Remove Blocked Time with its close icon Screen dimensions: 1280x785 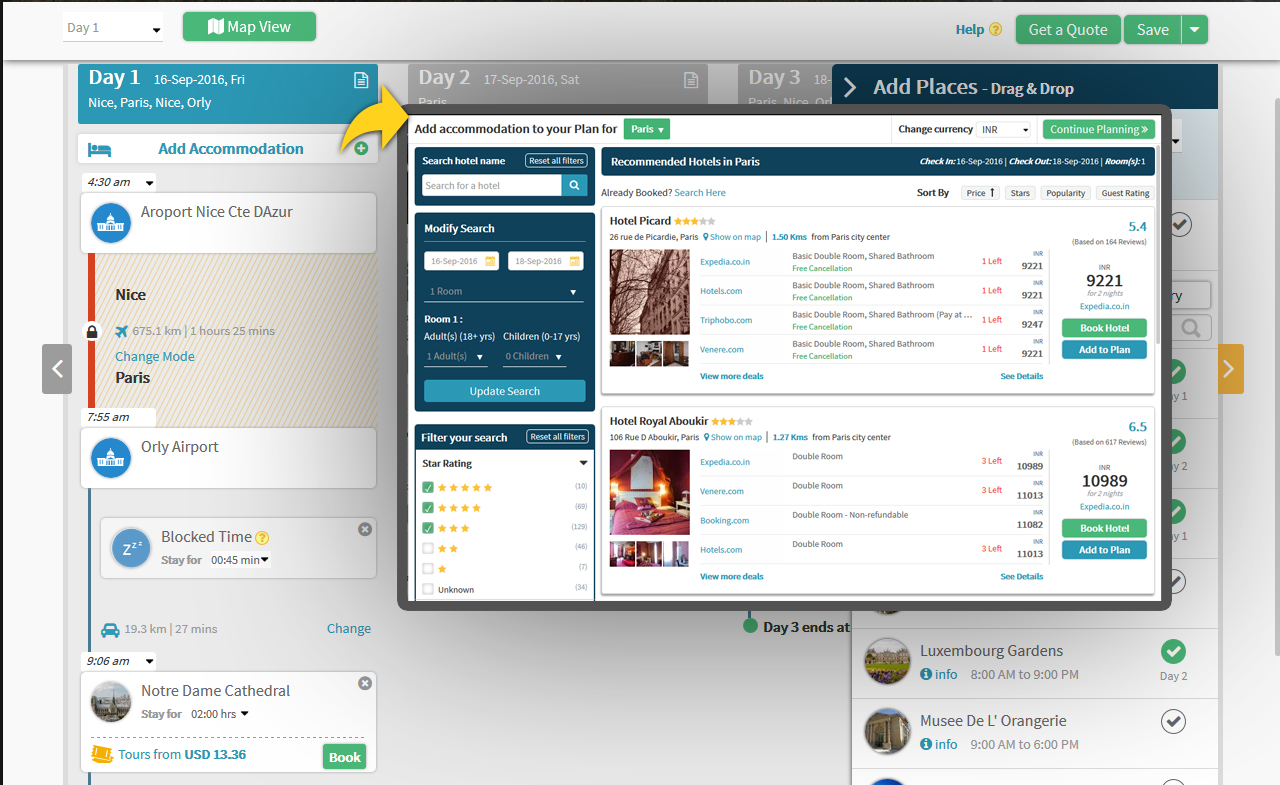(364, 529)
